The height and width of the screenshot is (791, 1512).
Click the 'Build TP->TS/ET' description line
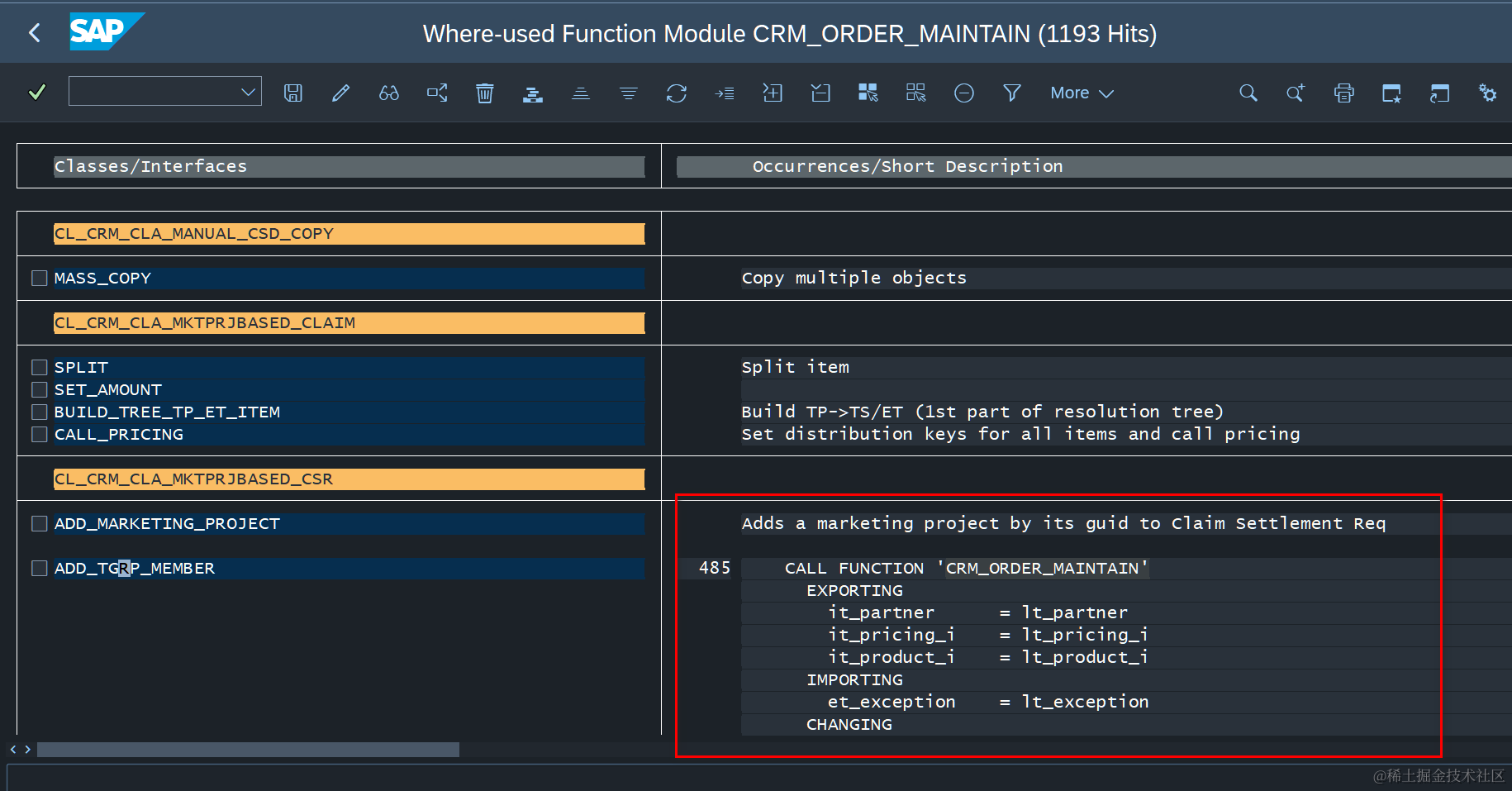(x=982, y=412)
